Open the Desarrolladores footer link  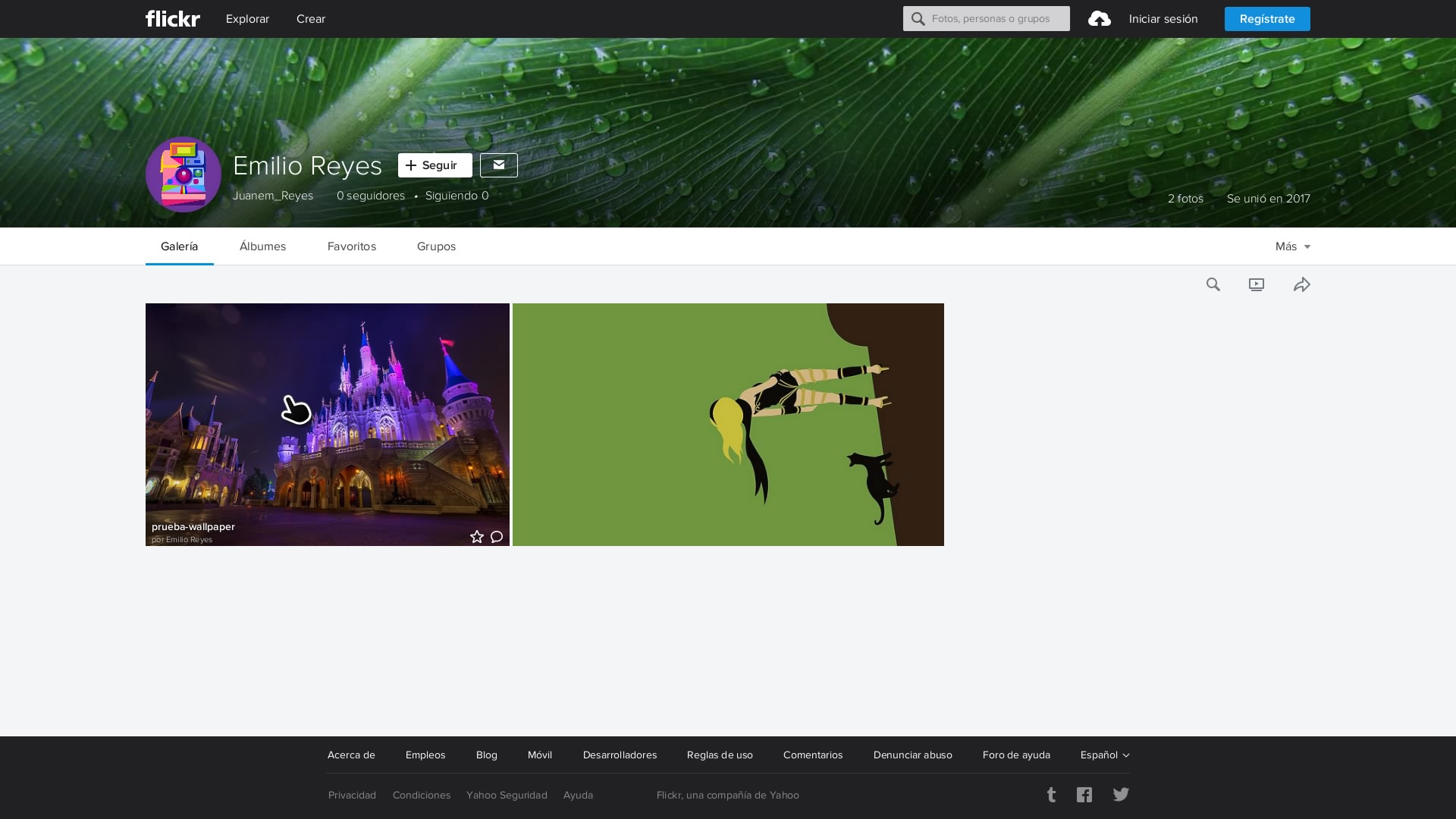620,755
